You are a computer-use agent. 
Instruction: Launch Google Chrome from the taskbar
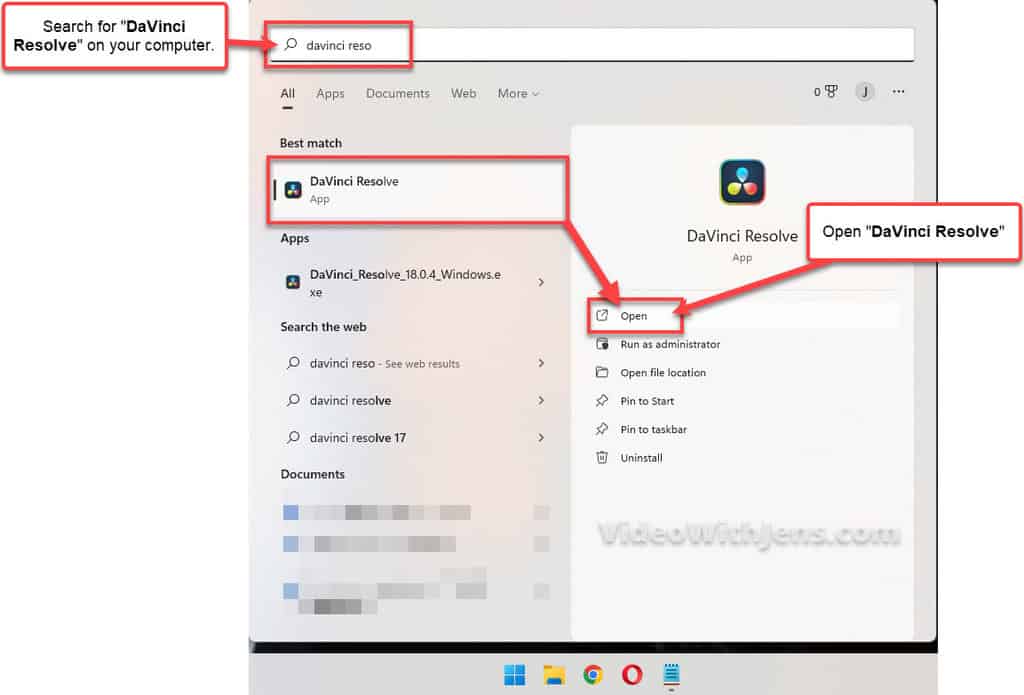[x=593, y=675]
